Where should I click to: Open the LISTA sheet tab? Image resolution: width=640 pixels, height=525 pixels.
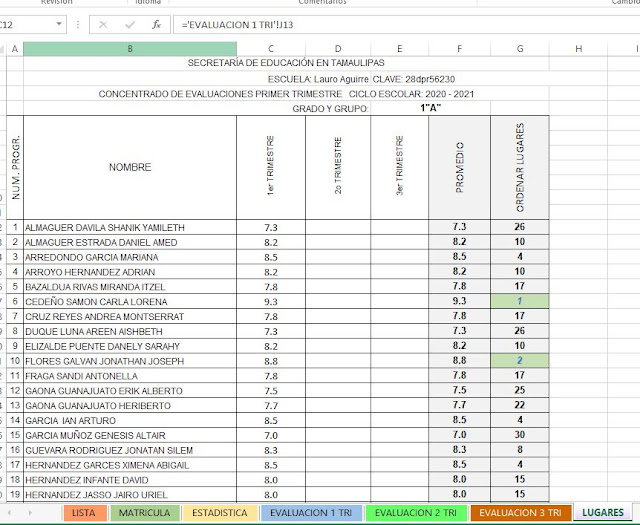pyautogui.click(x=84, y=513)
